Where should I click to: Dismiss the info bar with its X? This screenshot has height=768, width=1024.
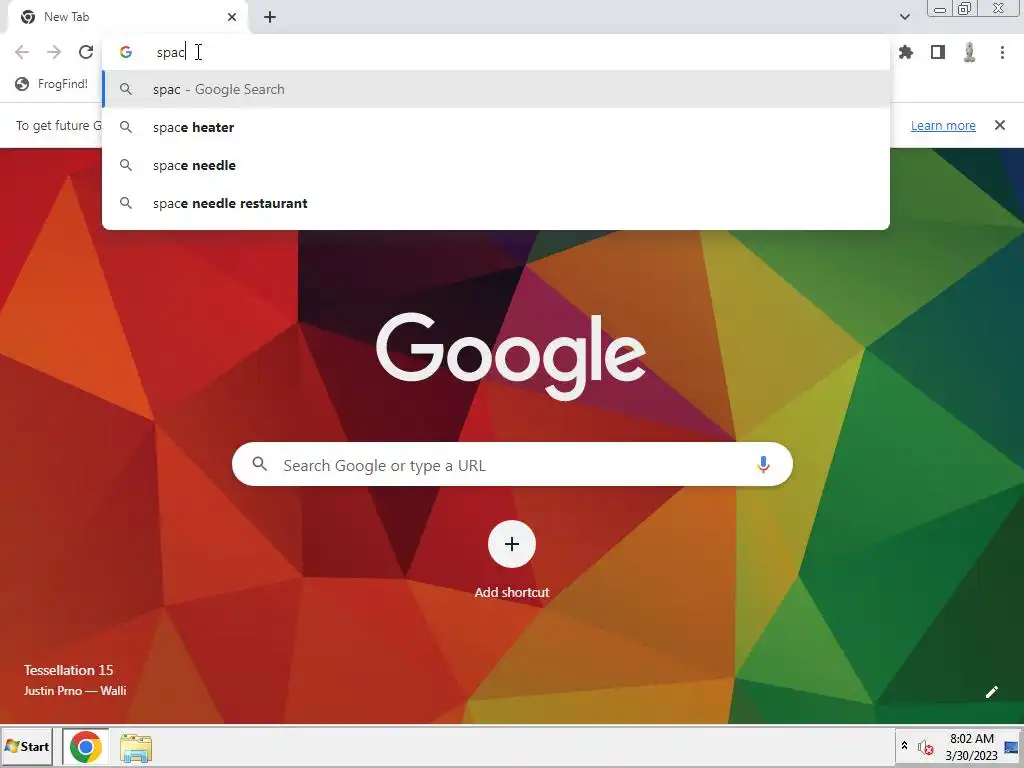click(x=1000, y=125)
